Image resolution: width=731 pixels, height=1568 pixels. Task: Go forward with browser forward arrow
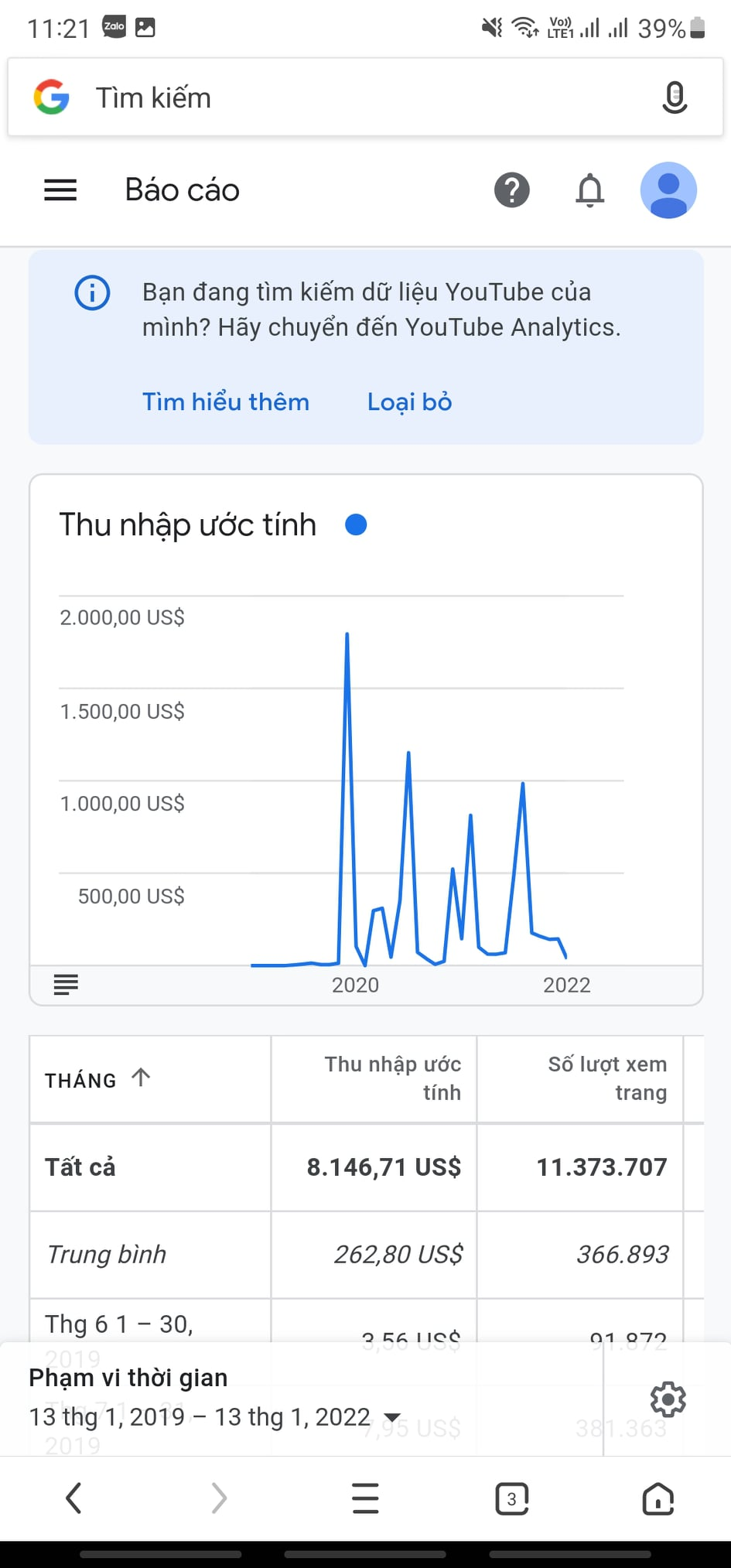[x=220, y=1498]
